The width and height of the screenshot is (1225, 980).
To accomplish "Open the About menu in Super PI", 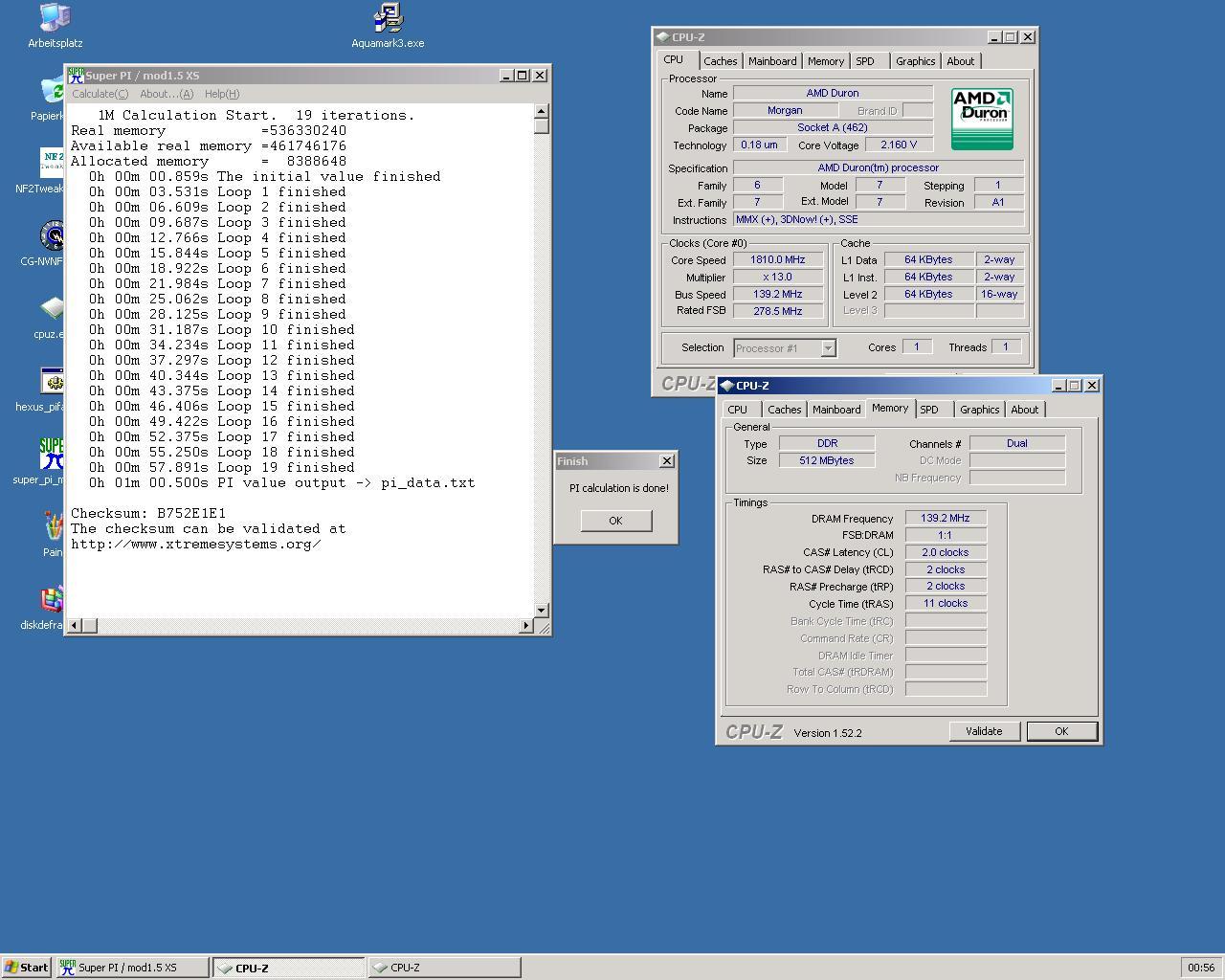I will [x=167, y=94].
